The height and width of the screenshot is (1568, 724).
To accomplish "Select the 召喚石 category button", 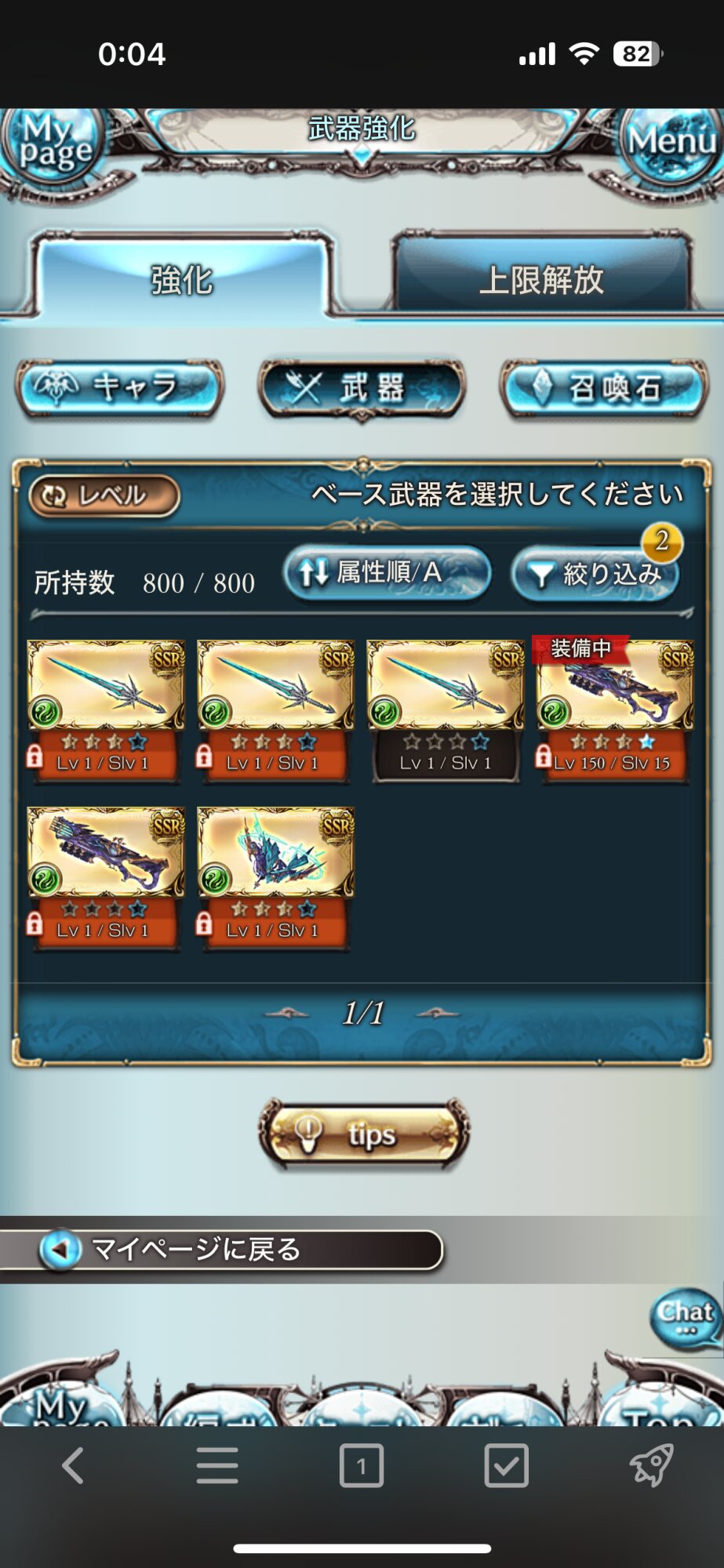I will point(604,388).
